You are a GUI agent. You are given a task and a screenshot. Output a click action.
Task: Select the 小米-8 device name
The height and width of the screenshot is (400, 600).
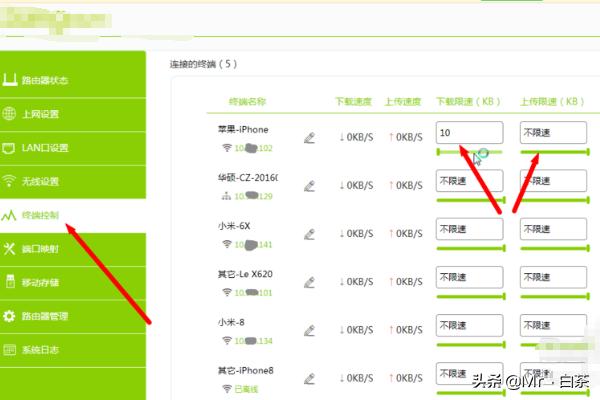pos(231,322)
